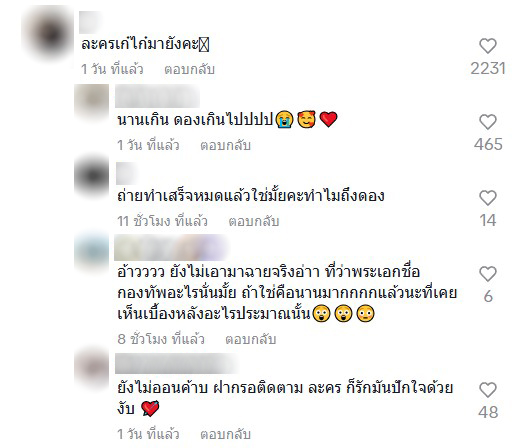Reply to the top comment posted 1 day ago
The height and width of the screenshot is (448, 527).
pyautogui.click(x=189, y=69)
